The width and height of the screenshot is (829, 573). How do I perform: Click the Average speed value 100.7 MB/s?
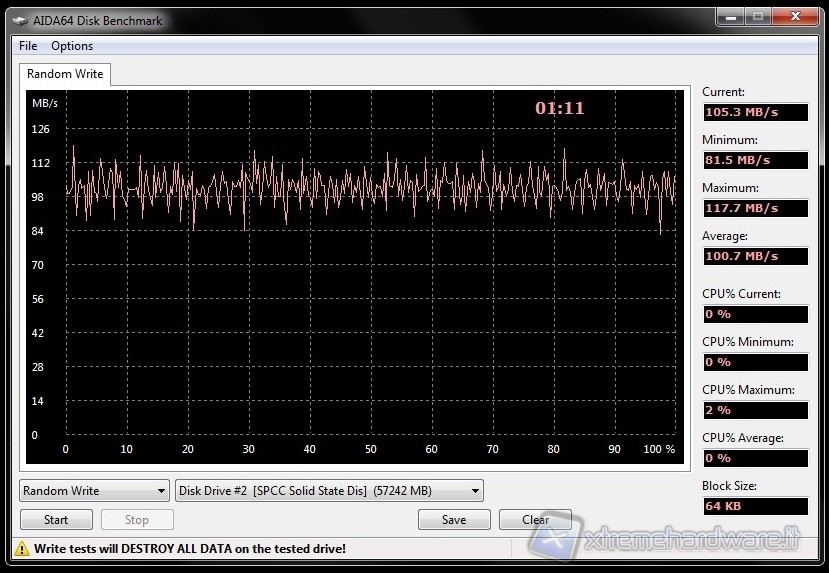(x=754, y=256)
